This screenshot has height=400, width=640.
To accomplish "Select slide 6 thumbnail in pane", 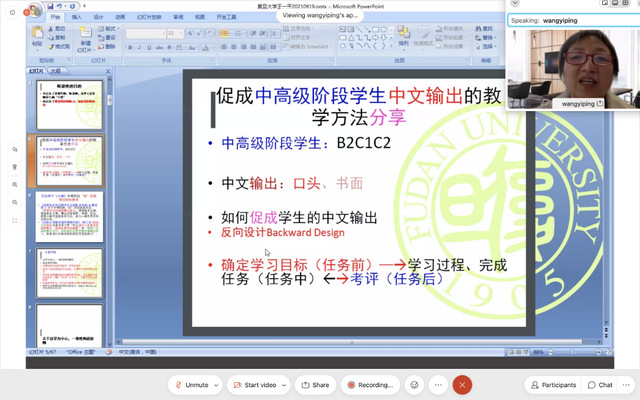I will tap(69, 217).
